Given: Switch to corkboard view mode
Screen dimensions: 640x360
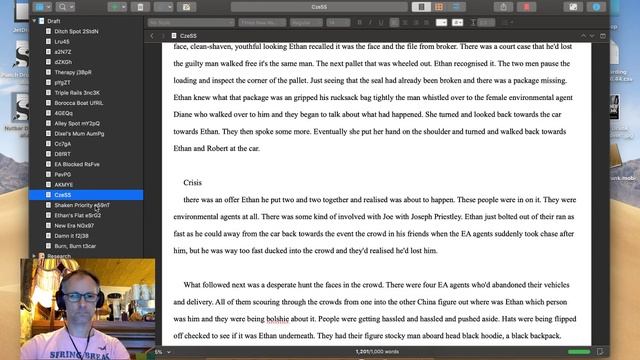Looking at the screenshot, I should [439, 7].
